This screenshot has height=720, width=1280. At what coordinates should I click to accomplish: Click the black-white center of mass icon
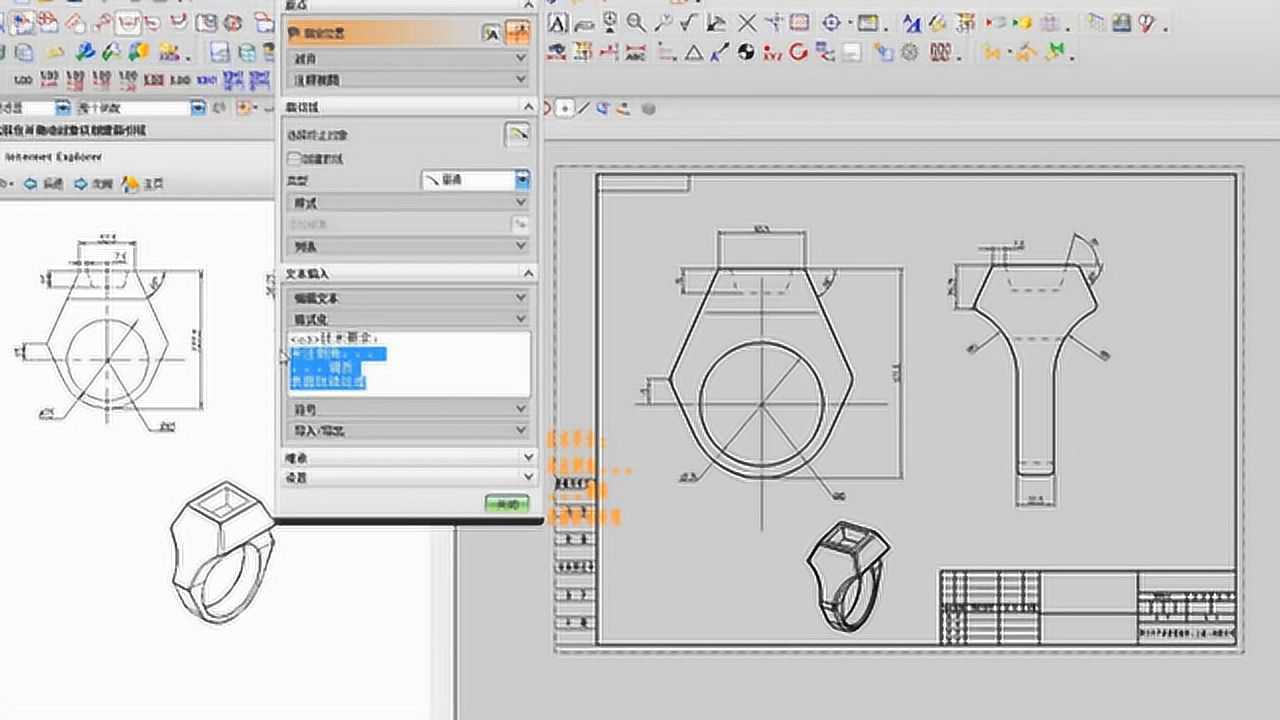click(x=746, y=53)
